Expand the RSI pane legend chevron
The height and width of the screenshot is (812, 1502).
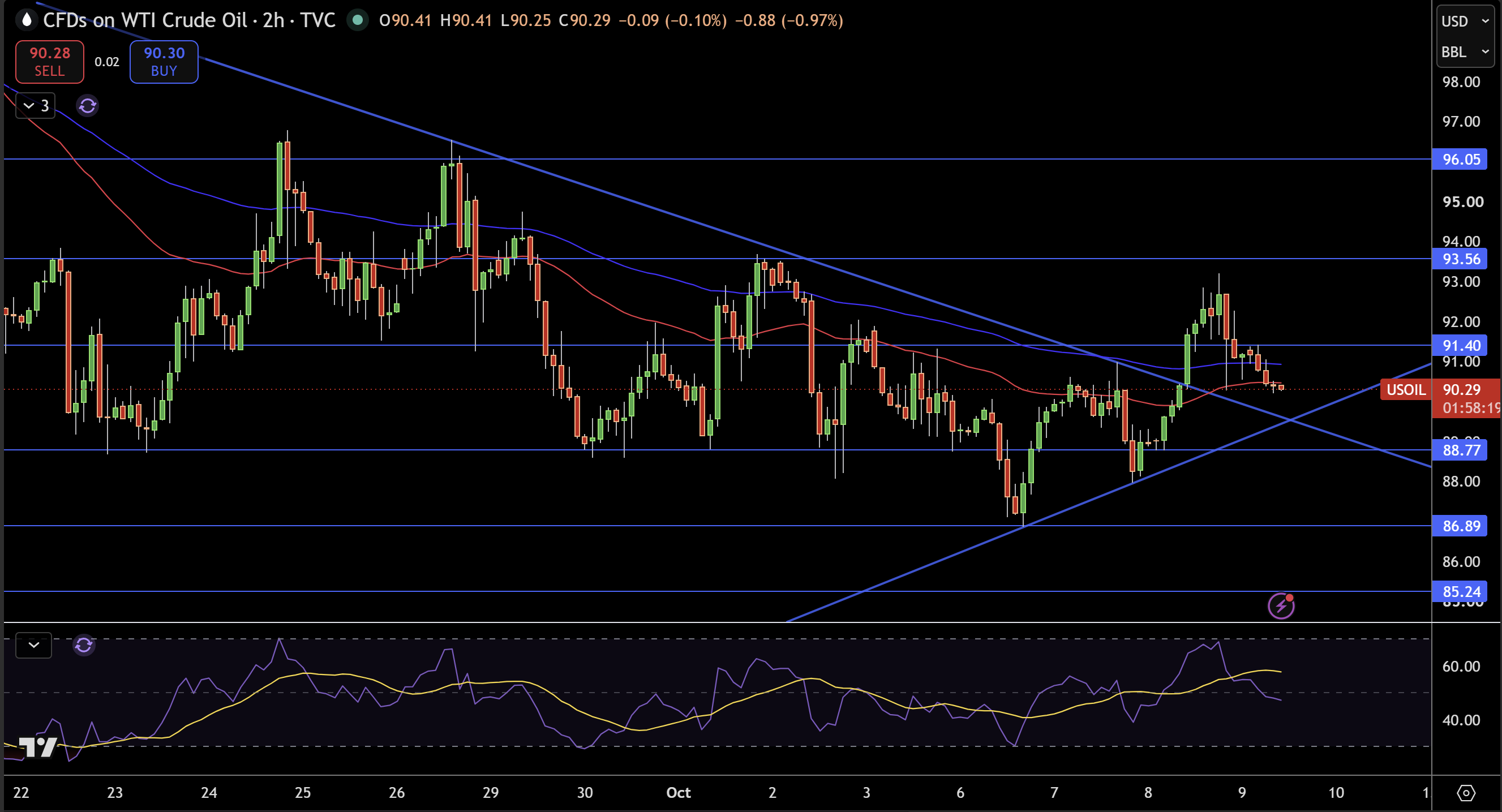[x=34, y=645]
